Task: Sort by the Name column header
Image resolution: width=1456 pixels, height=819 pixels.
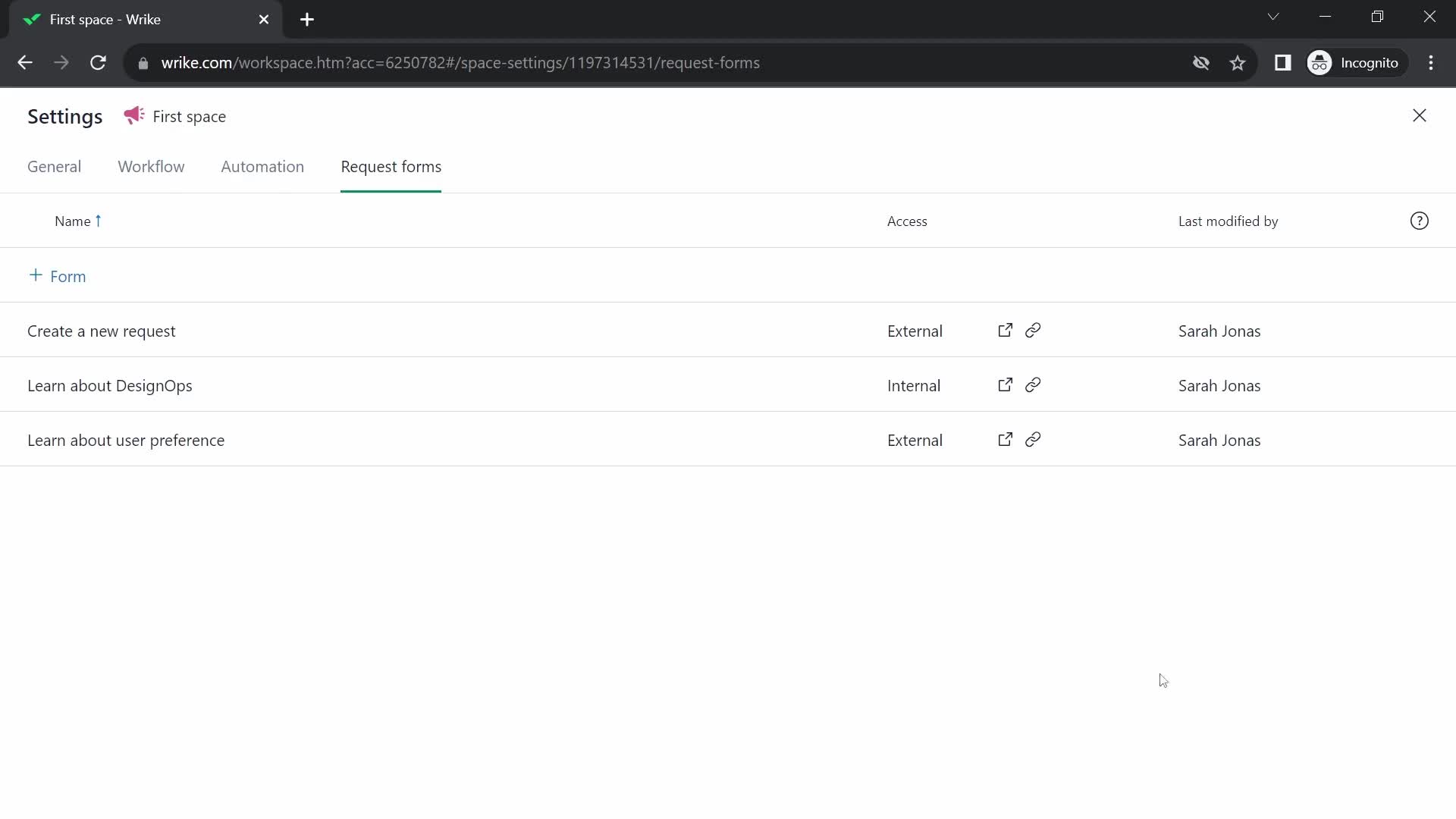Action: [x=72, y=221]
